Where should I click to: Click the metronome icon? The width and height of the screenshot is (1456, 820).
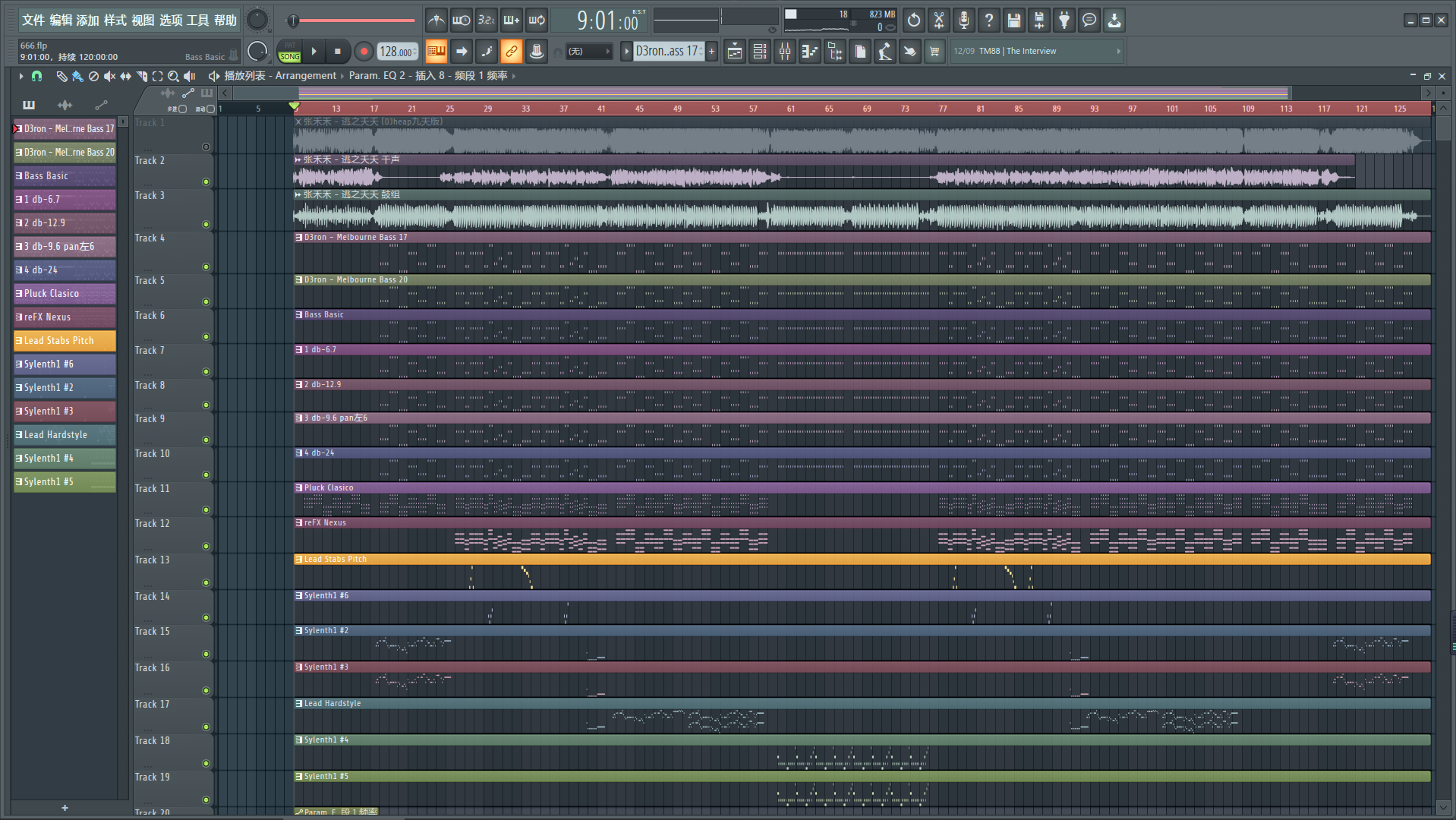(x=436, y=20)
